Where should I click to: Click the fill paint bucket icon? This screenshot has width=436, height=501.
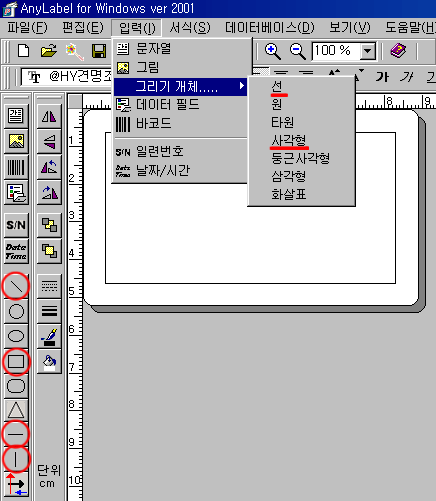[x=49, y=362]
